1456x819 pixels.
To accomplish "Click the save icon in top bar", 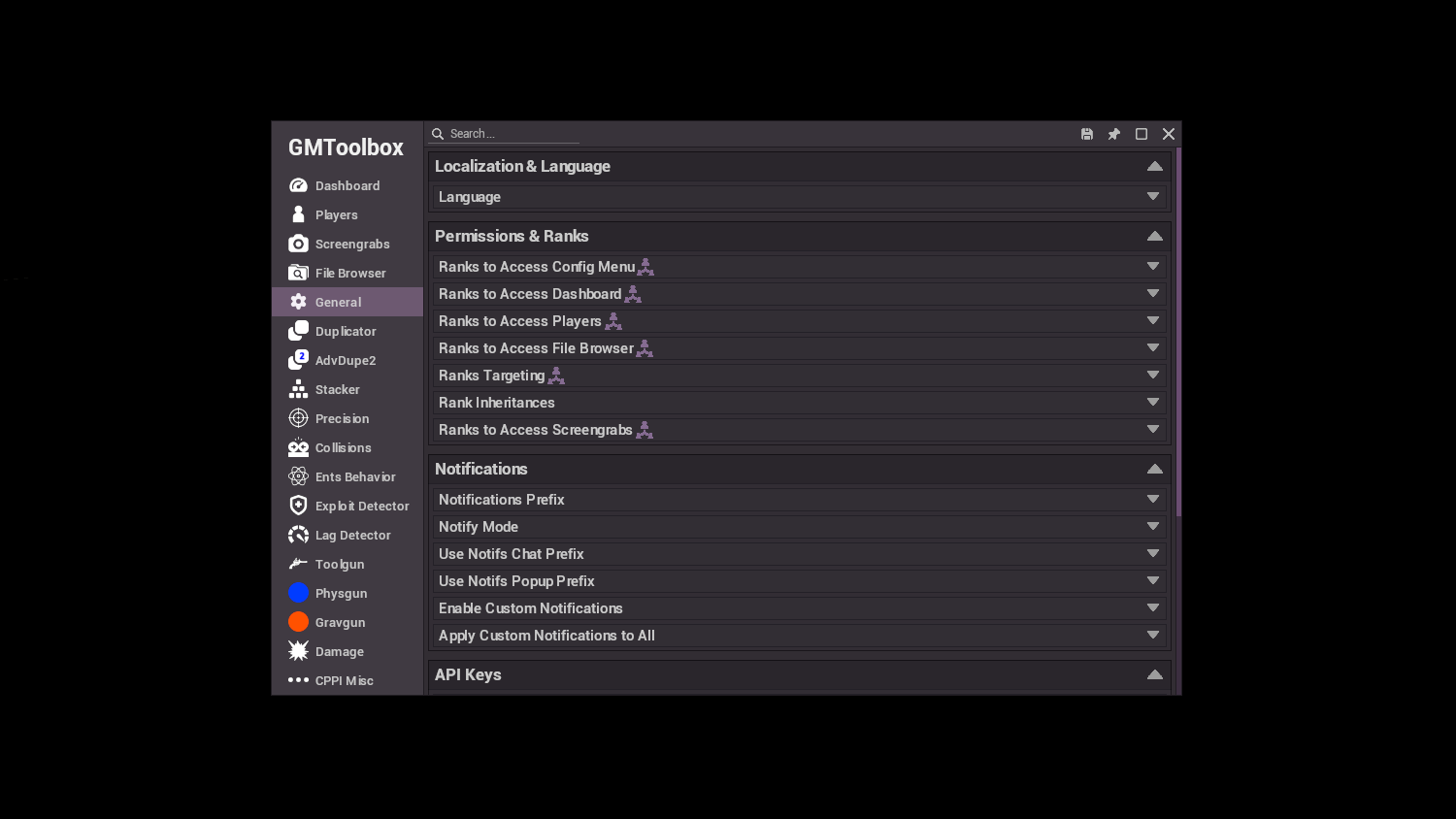I will pyautogui.click(x=1087, y=134).
